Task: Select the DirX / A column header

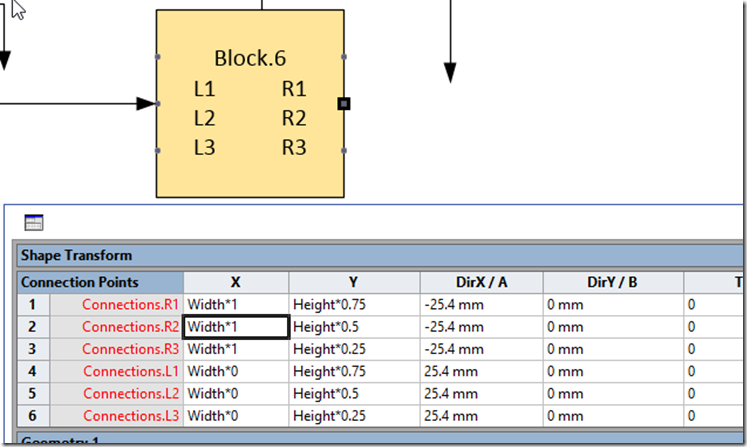Action: point(480,282)
